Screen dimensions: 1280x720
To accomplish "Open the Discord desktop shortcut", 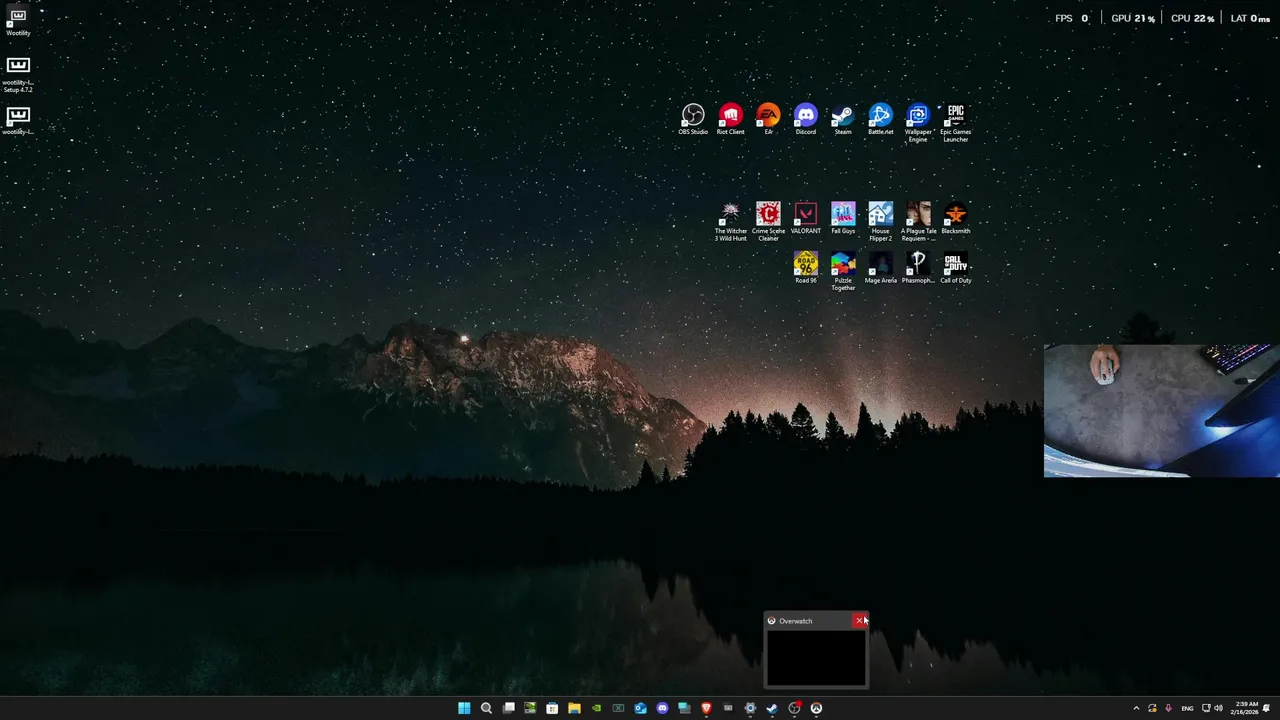I will pos(805,120).
